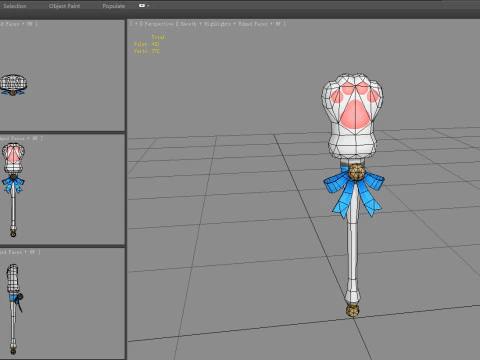This screenshot has height=360, width=480.
Task: Open the Smooth + Highlights + Edged Faces shading menu
Action: coord(232,24)
